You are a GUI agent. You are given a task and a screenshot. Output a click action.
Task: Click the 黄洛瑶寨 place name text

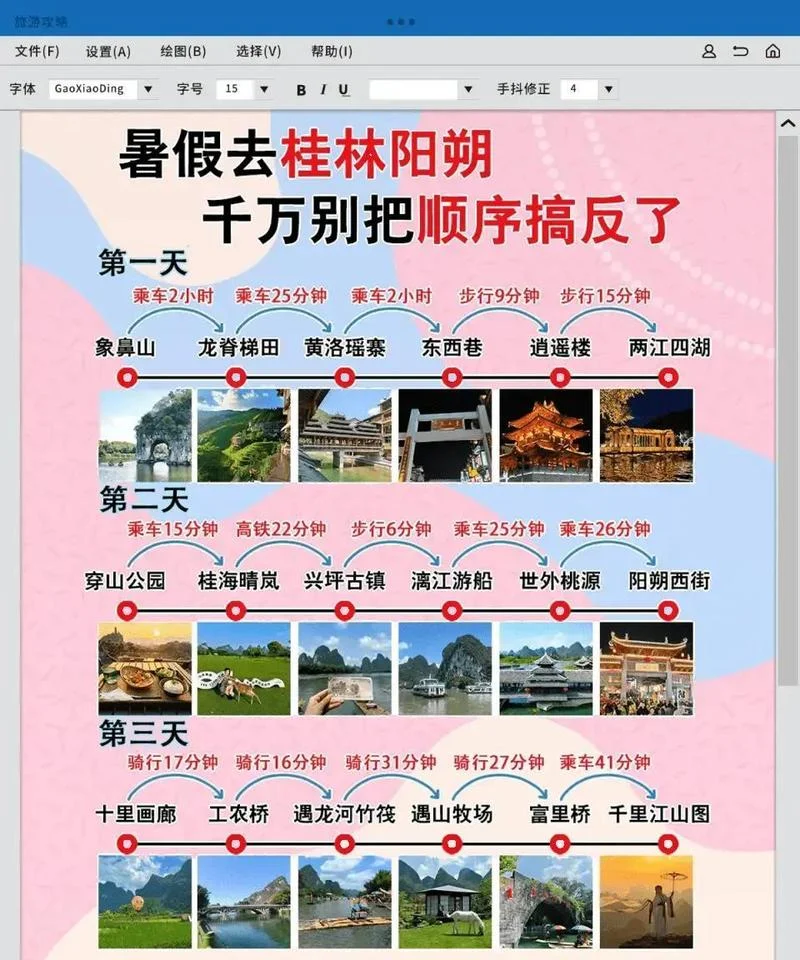pos(345,347)
